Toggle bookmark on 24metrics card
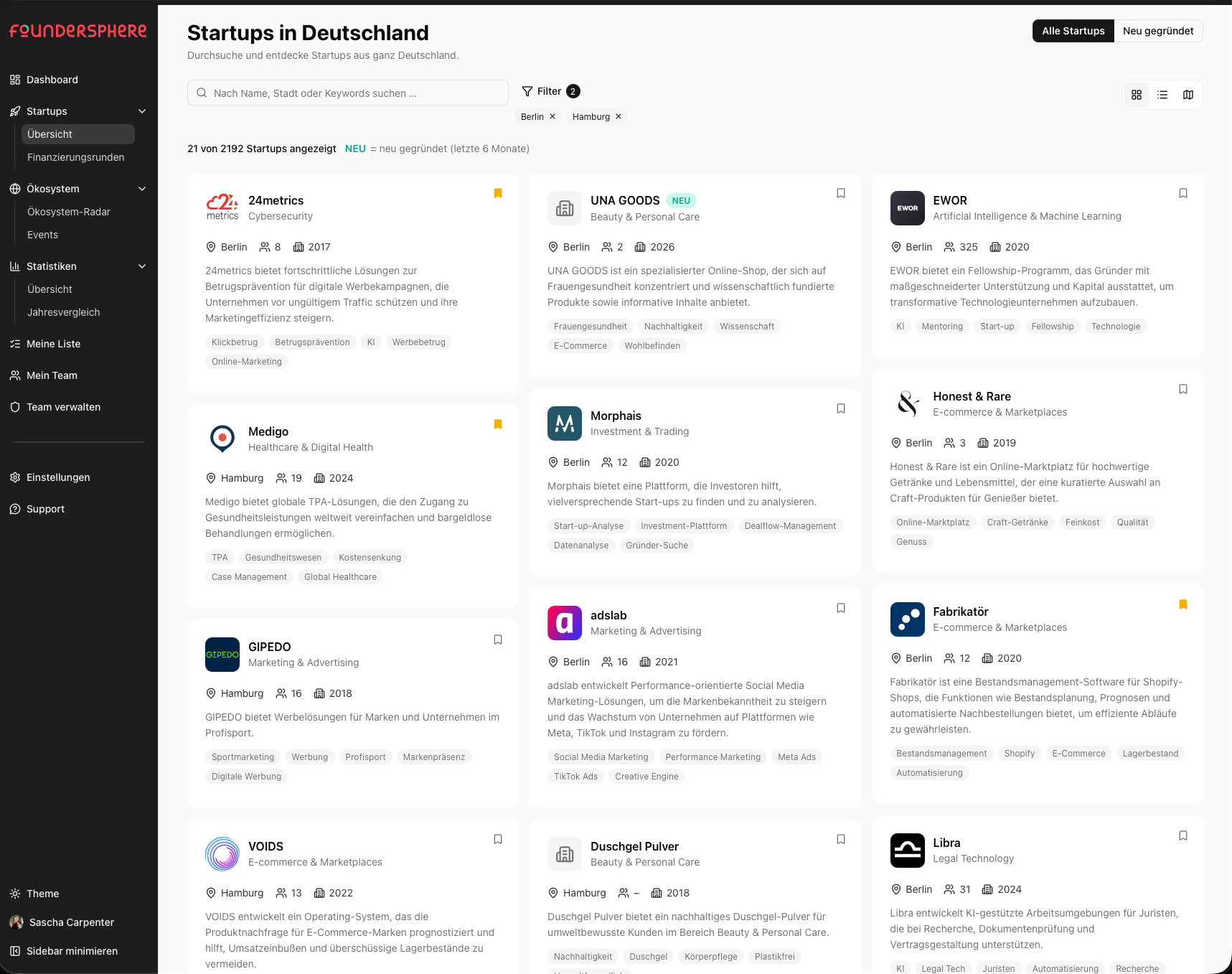This screenshot has width=1232, height=974. pos(498,193)
